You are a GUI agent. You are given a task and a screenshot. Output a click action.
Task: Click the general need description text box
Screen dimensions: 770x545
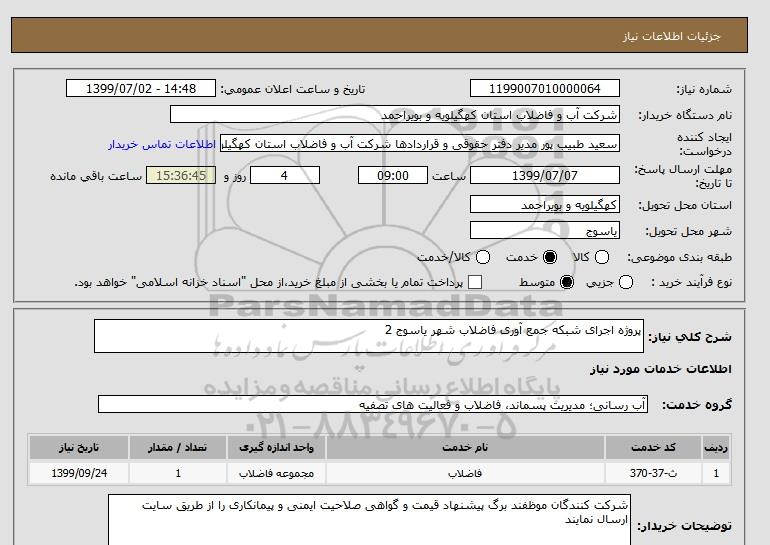click(x=369, y=336)
